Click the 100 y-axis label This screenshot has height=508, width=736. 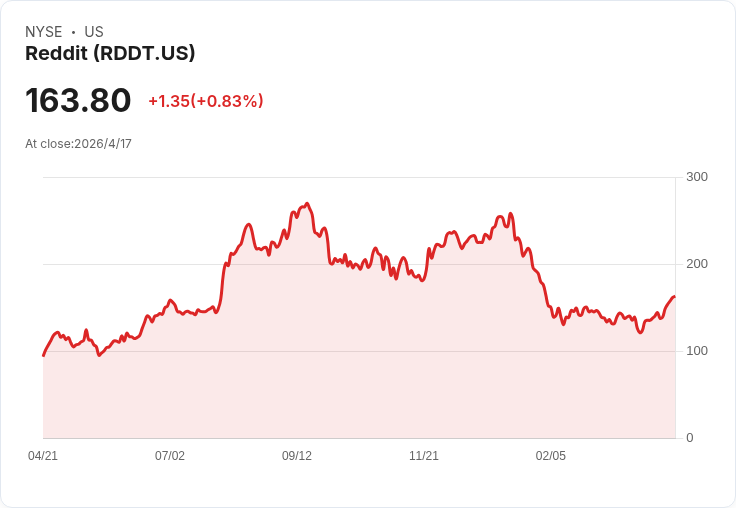697,351
